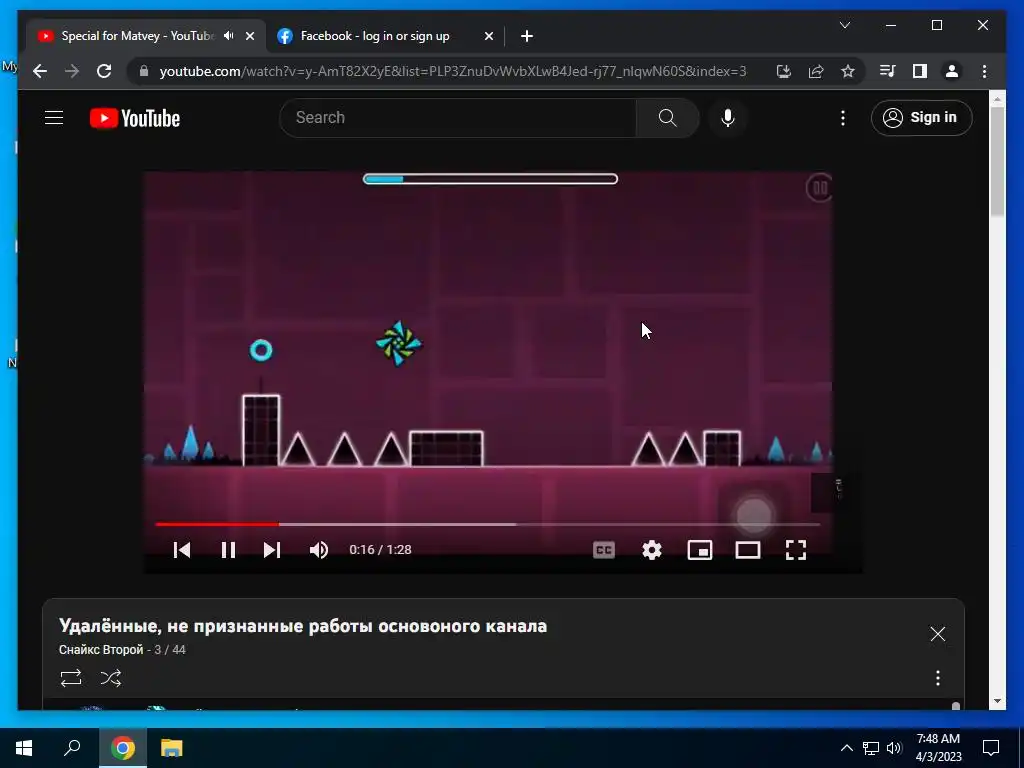Close the Facebook tab

click(488, 36)
